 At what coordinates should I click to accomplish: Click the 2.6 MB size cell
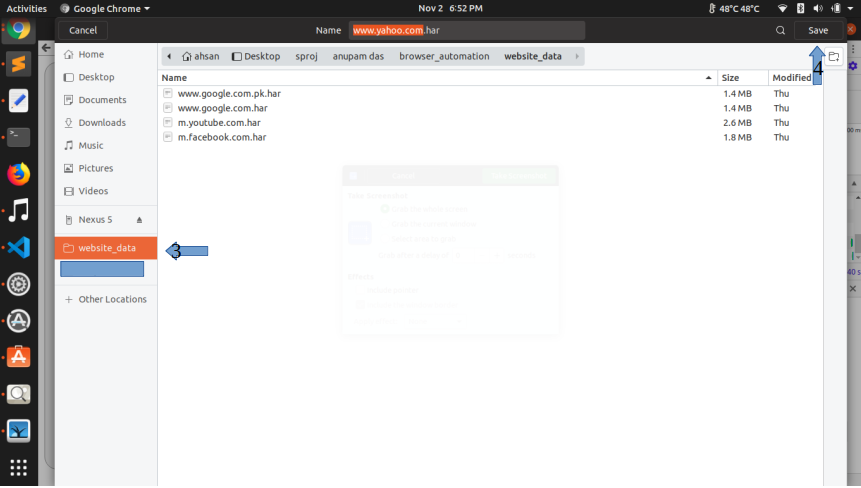(x=737, y=123)
